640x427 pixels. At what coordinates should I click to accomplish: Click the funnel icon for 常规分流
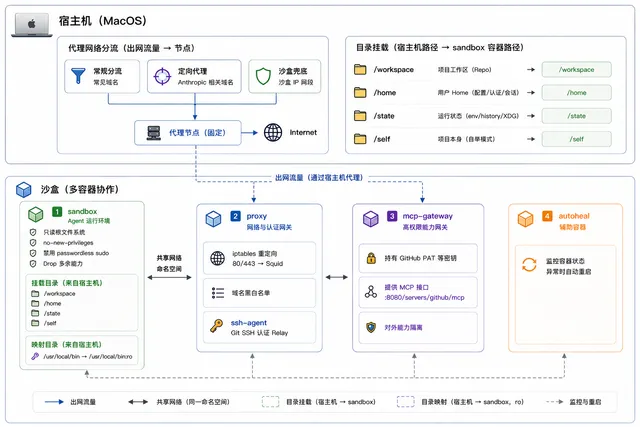pyautogui.click(x=78, y=76)
